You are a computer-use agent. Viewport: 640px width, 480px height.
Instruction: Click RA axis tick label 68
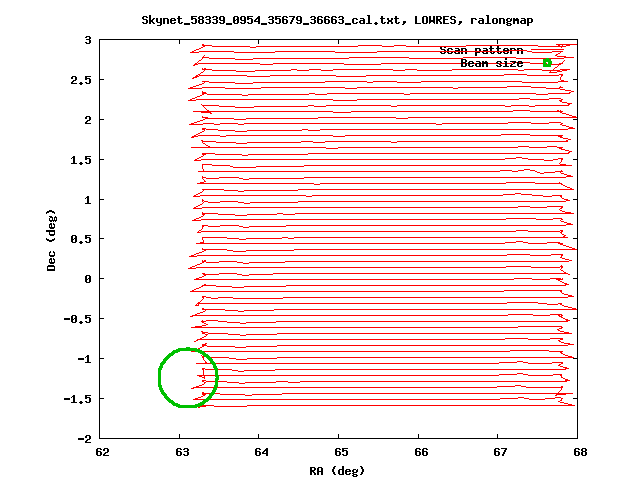(580, 452)
